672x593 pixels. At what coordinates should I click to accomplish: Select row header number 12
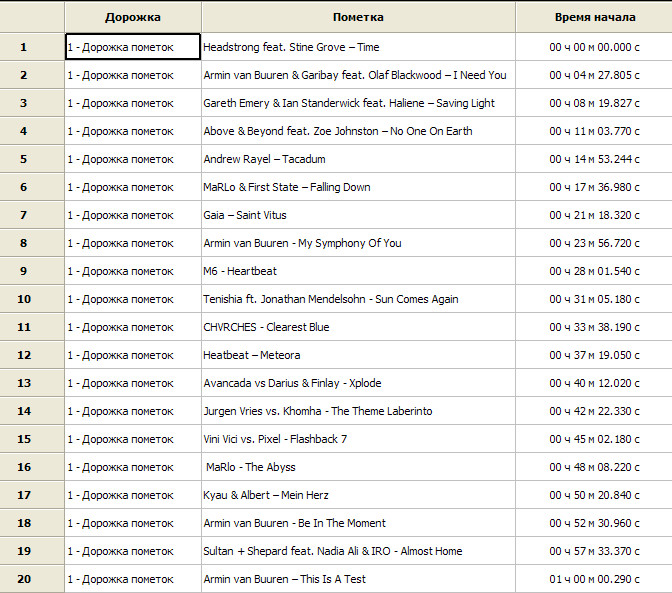click(x=32, y=355)
